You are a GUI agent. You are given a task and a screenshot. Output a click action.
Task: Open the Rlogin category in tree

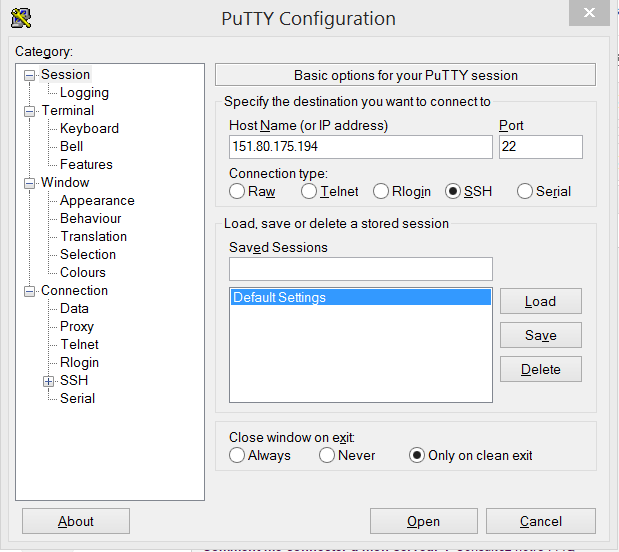pos(79,363)
